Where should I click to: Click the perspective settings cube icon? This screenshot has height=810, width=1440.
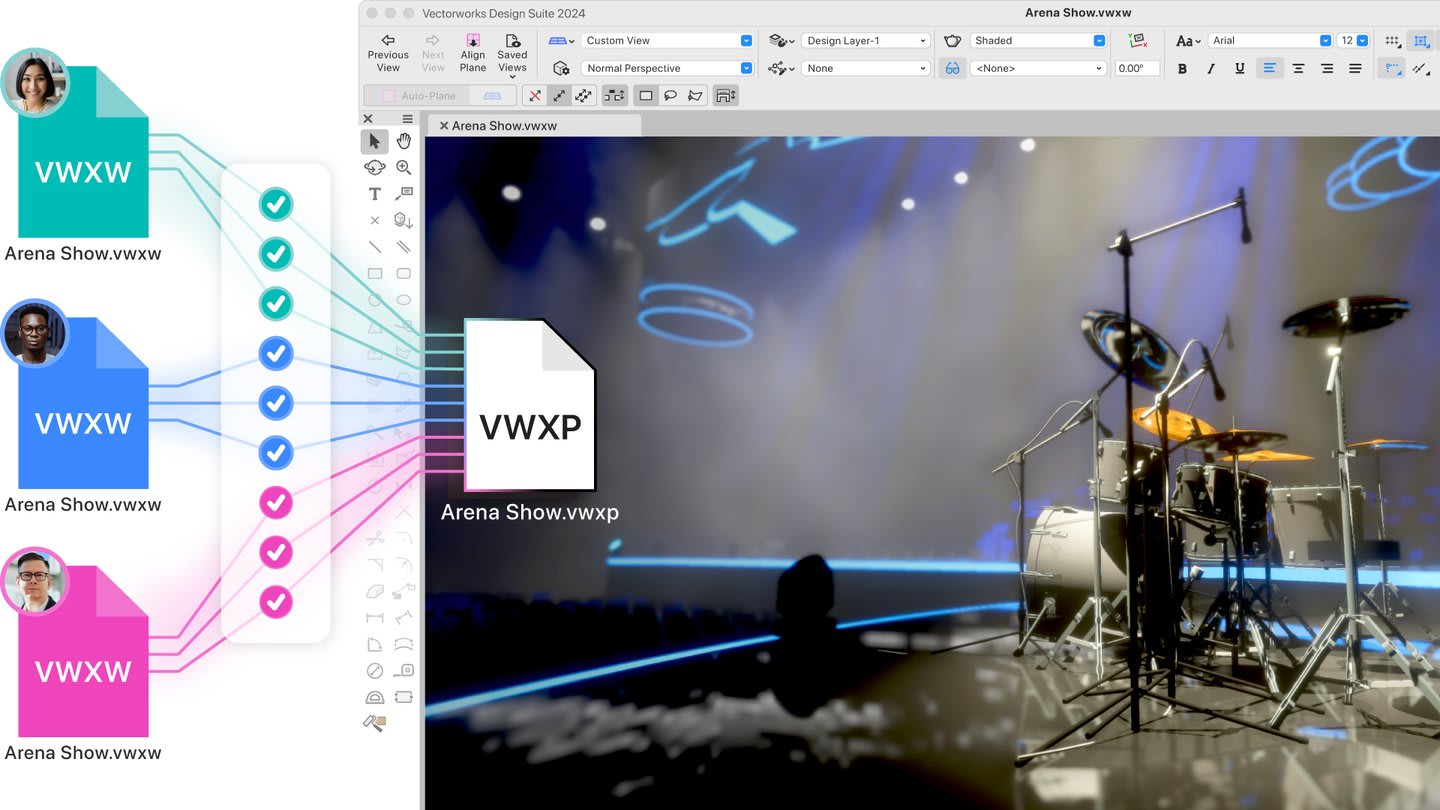click(x=562, y=68)
